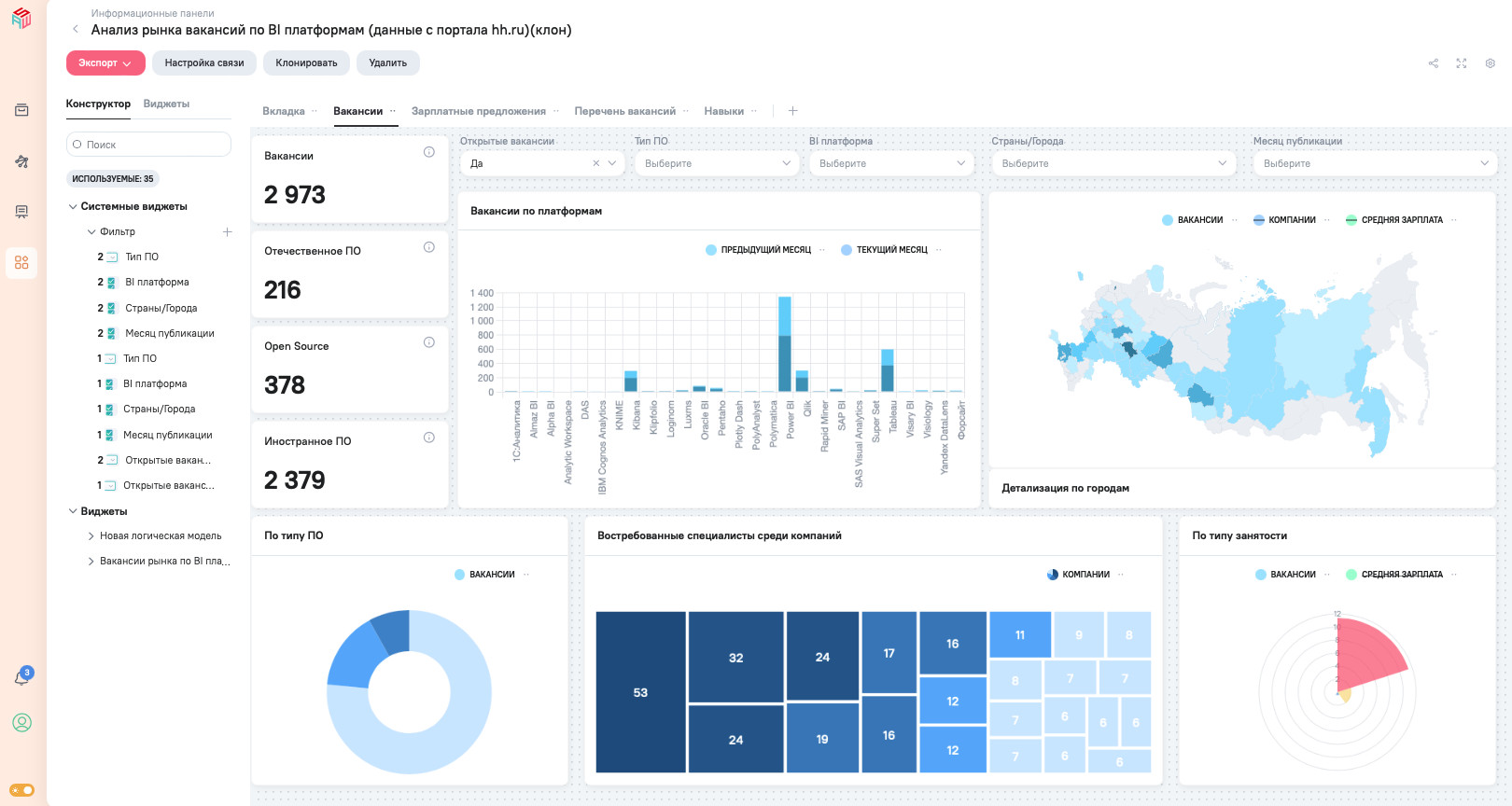
Task: Switch to the Виджеты panel tab
Action: [166, 104]
